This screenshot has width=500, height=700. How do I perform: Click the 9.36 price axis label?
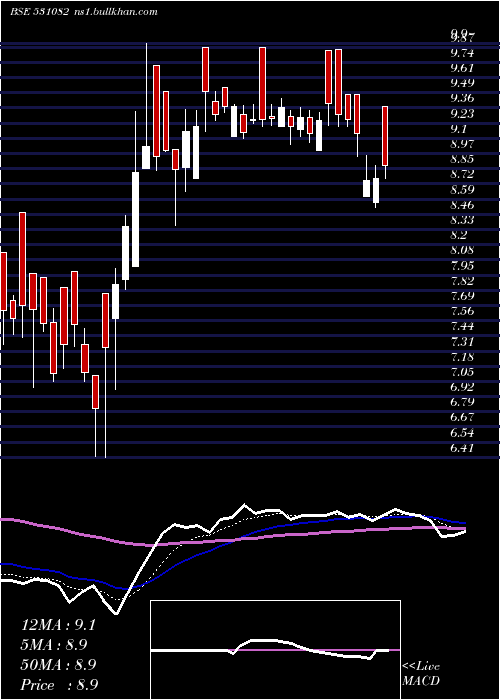(x=462, y=98)
